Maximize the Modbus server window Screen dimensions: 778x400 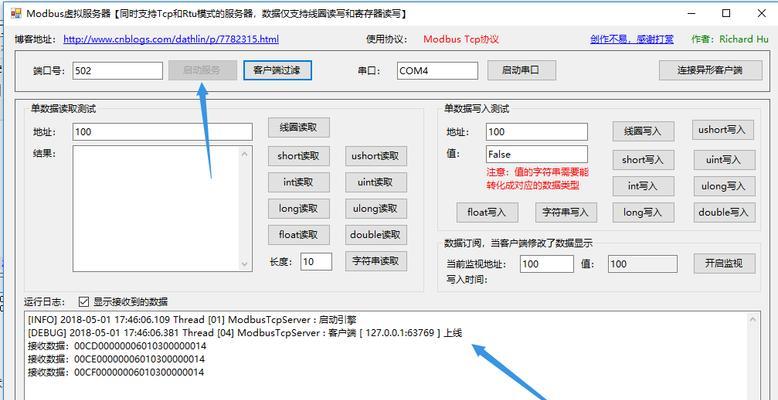[x=726, y=13]
